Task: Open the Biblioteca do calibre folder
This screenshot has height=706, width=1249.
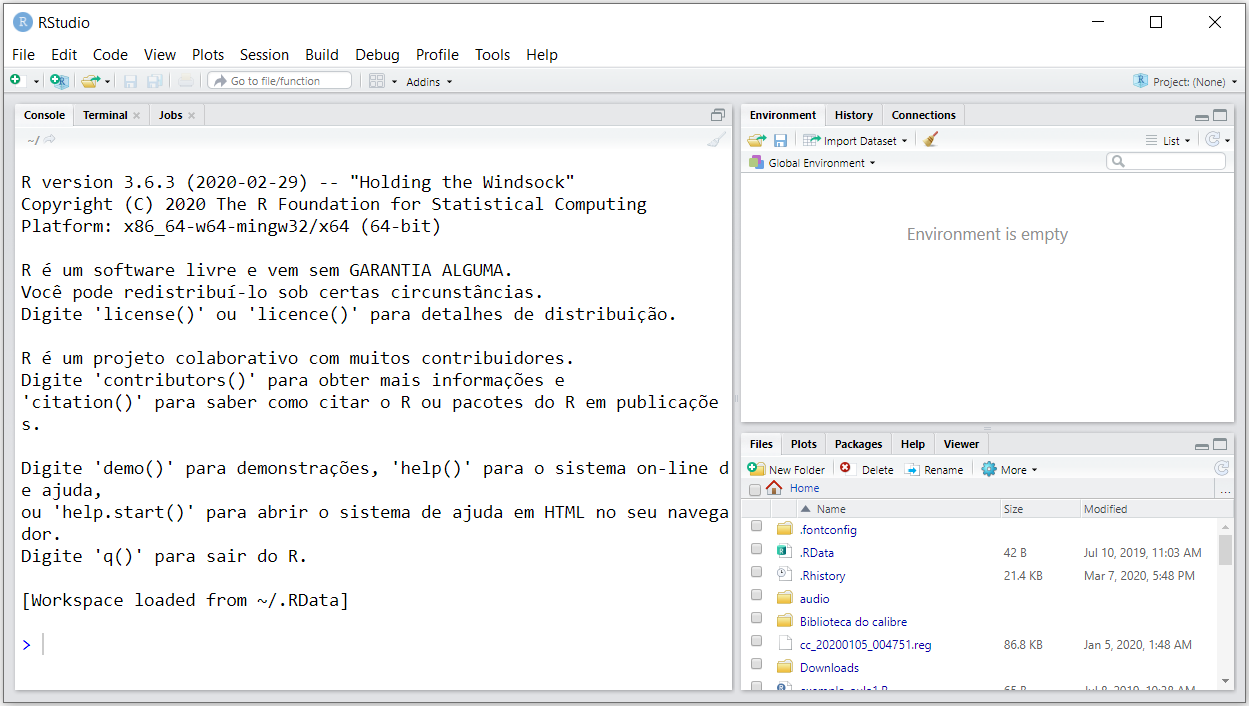Action: pyautogui.click(x=853, y=622)
